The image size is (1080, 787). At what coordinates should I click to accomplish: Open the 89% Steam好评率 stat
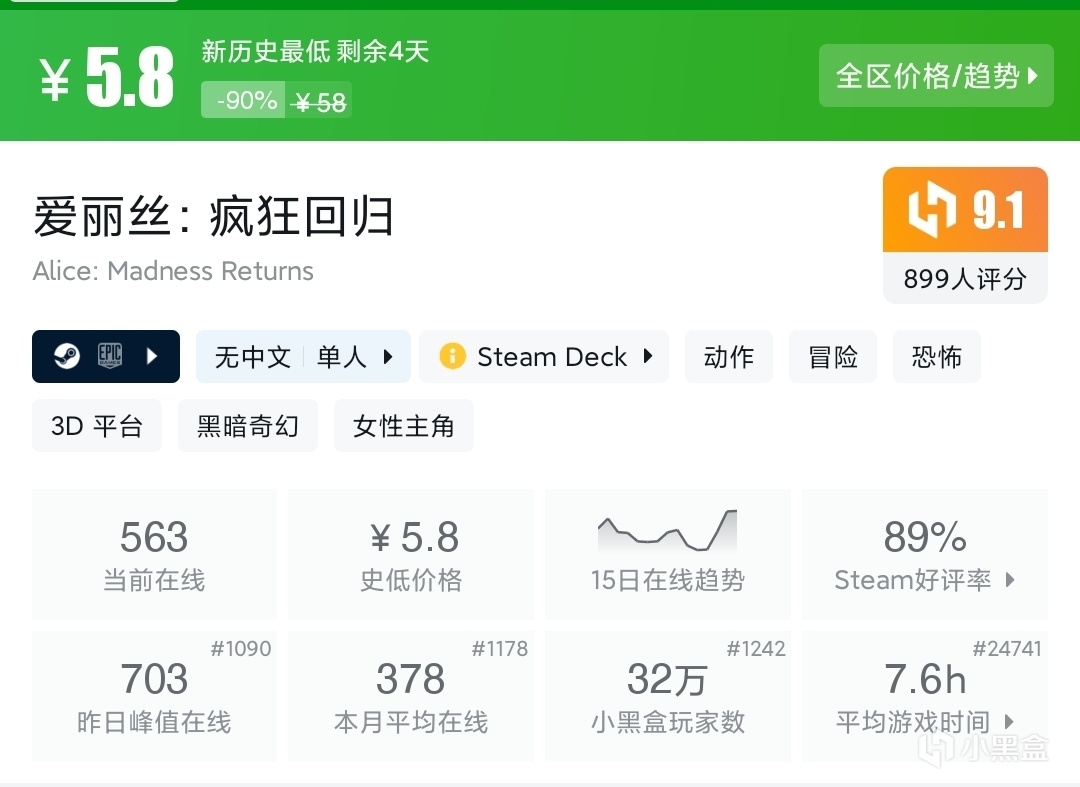pyautogui.click(x=925, y=554)
